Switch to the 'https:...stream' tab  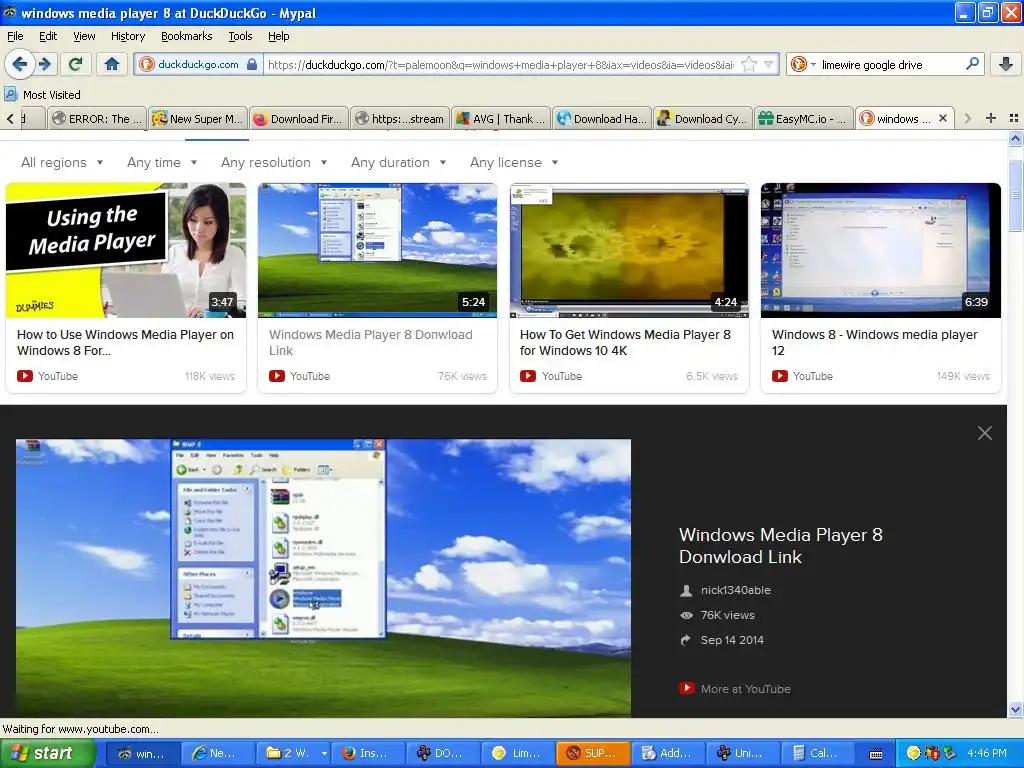400,118
